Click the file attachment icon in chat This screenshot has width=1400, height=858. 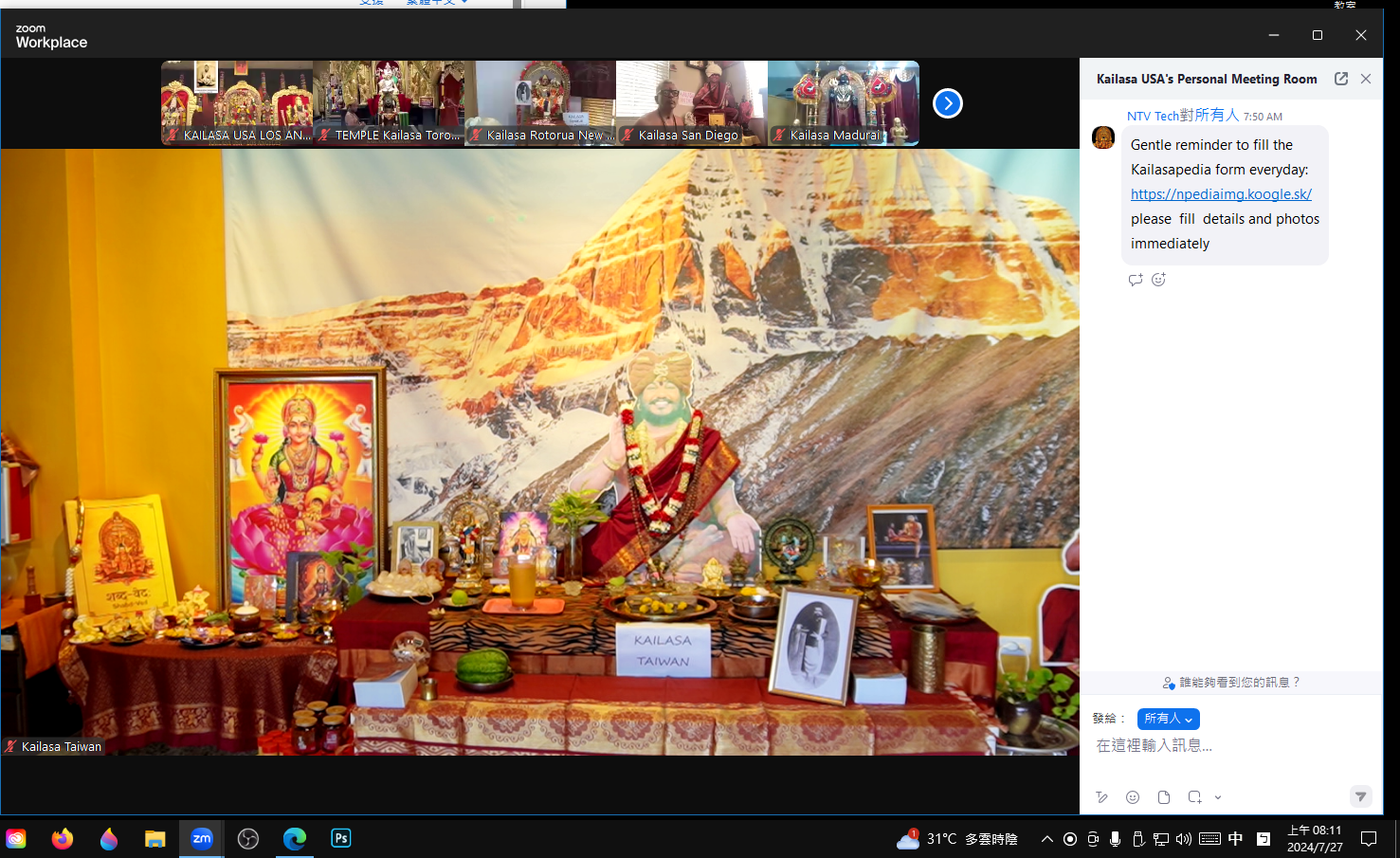1164,797
